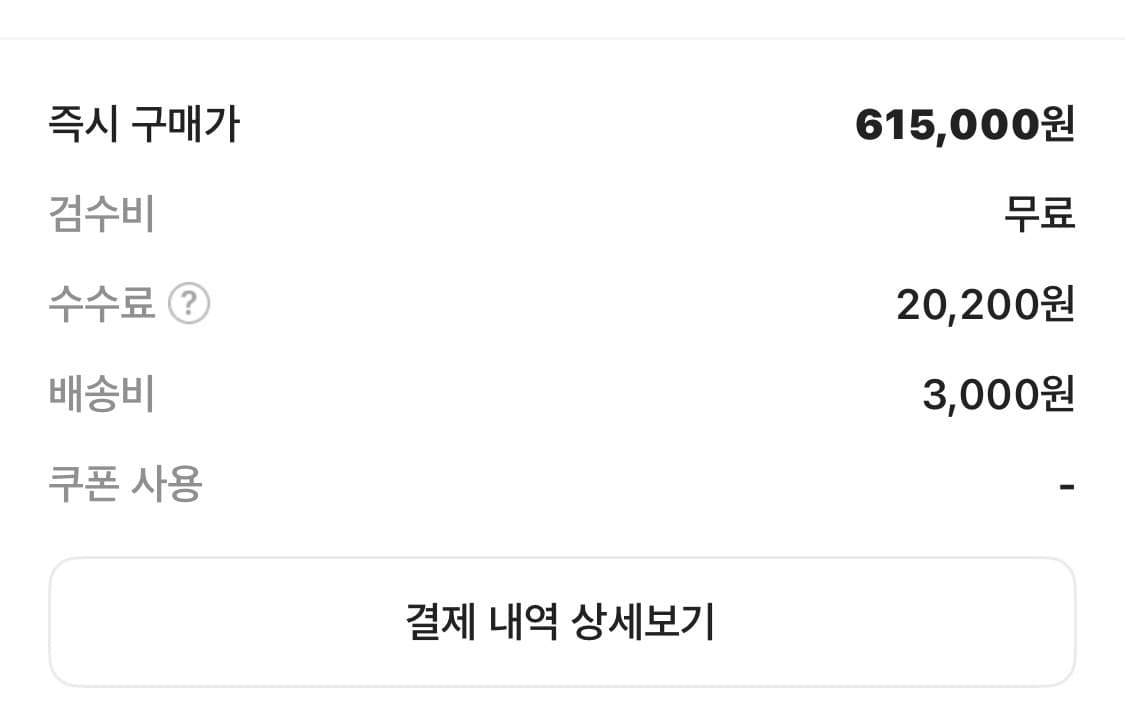Click the 쿠폰 사용 label
1125x717 pixels.
126,484
